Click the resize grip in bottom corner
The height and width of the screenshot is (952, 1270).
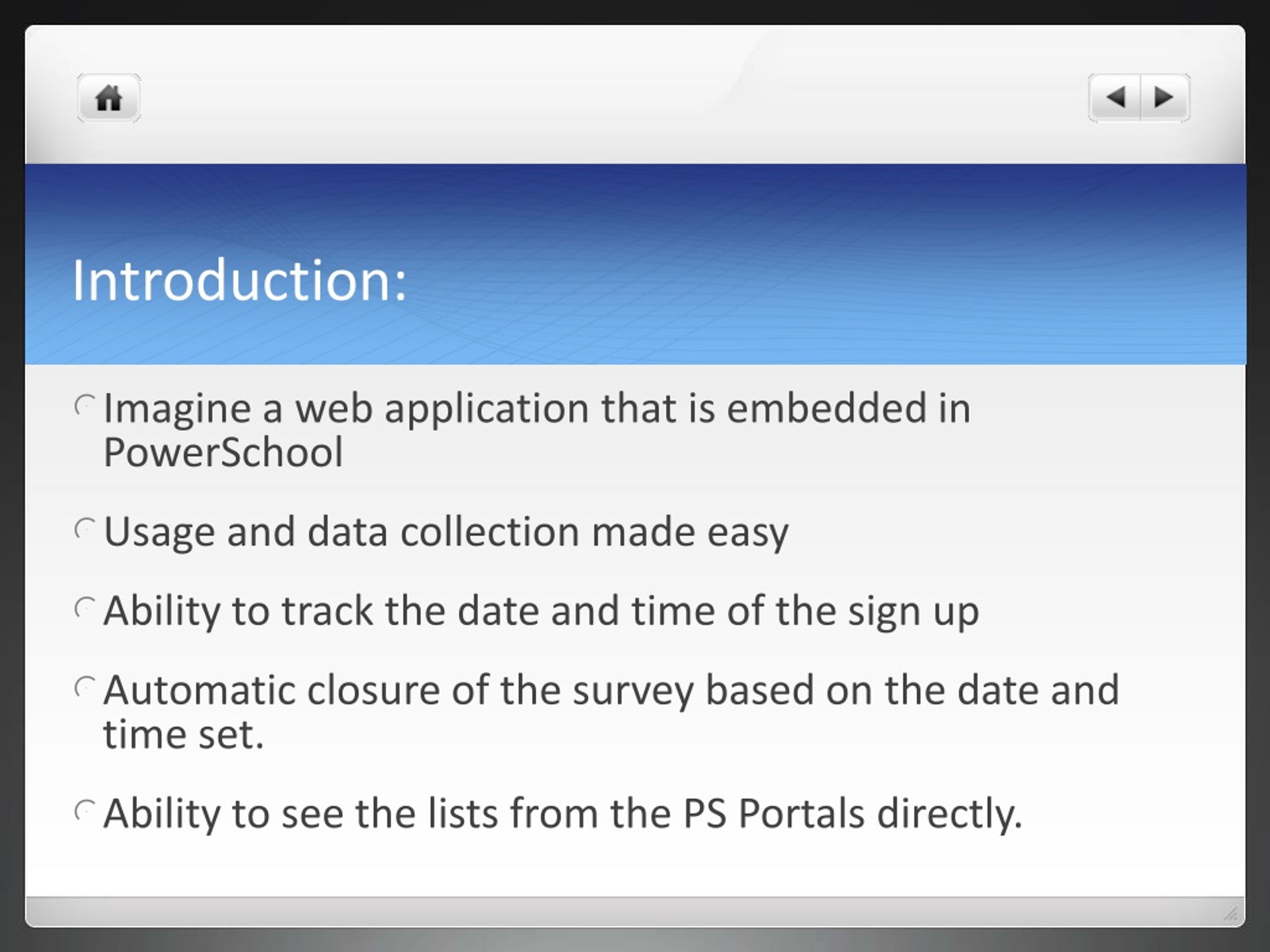[1230, 913]
